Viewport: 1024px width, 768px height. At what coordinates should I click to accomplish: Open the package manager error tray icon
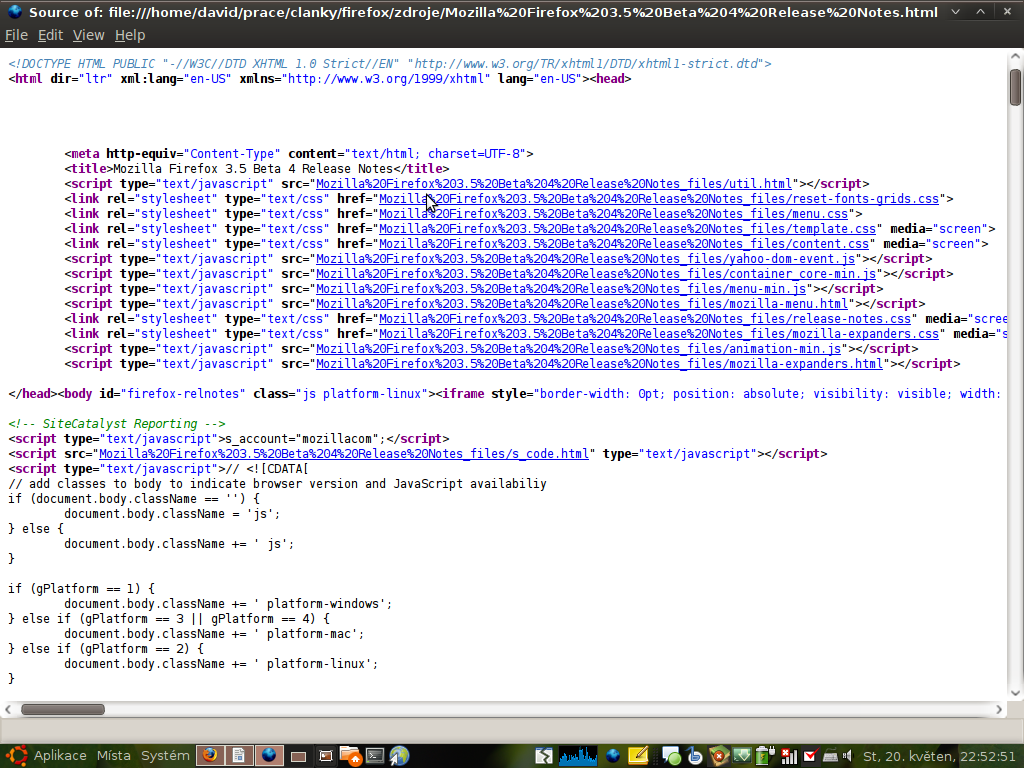[718, 756]
